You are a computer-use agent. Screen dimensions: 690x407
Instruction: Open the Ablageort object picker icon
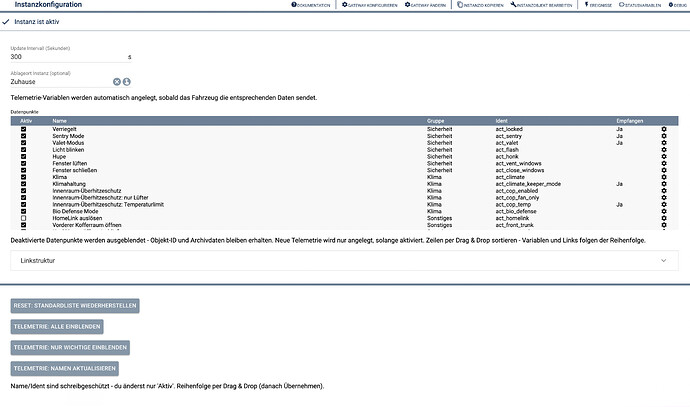click(127, 82)
